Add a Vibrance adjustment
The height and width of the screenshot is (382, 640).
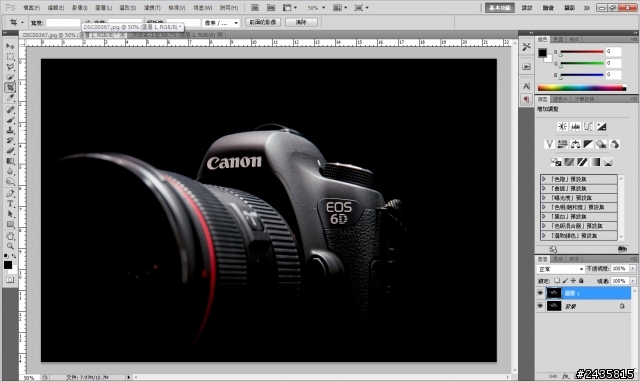(549, 144)
